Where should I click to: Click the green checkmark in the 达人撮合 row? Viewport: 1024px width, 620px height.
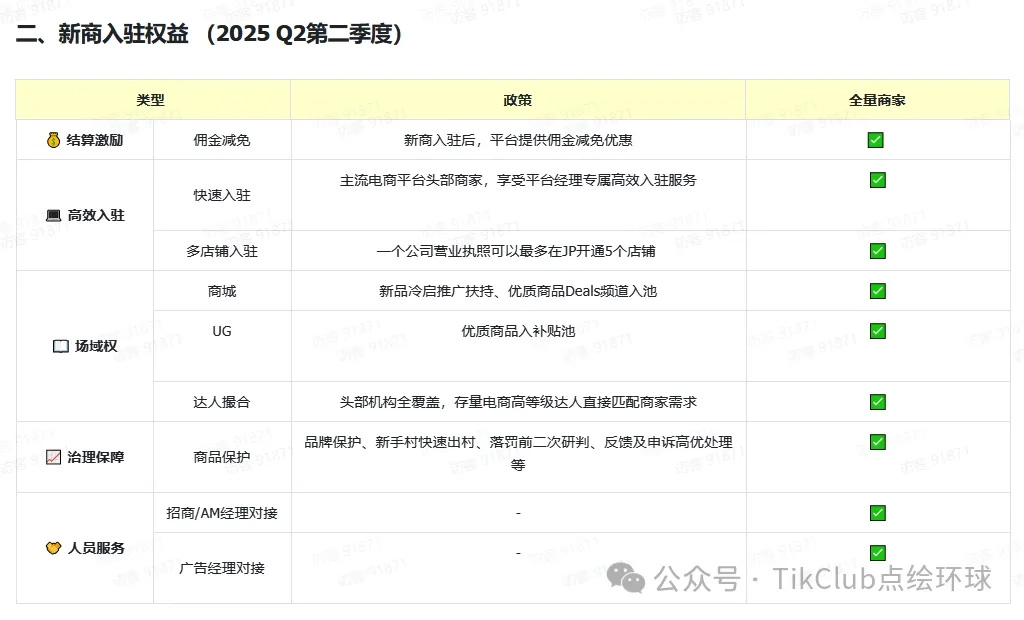pos(877,402)
